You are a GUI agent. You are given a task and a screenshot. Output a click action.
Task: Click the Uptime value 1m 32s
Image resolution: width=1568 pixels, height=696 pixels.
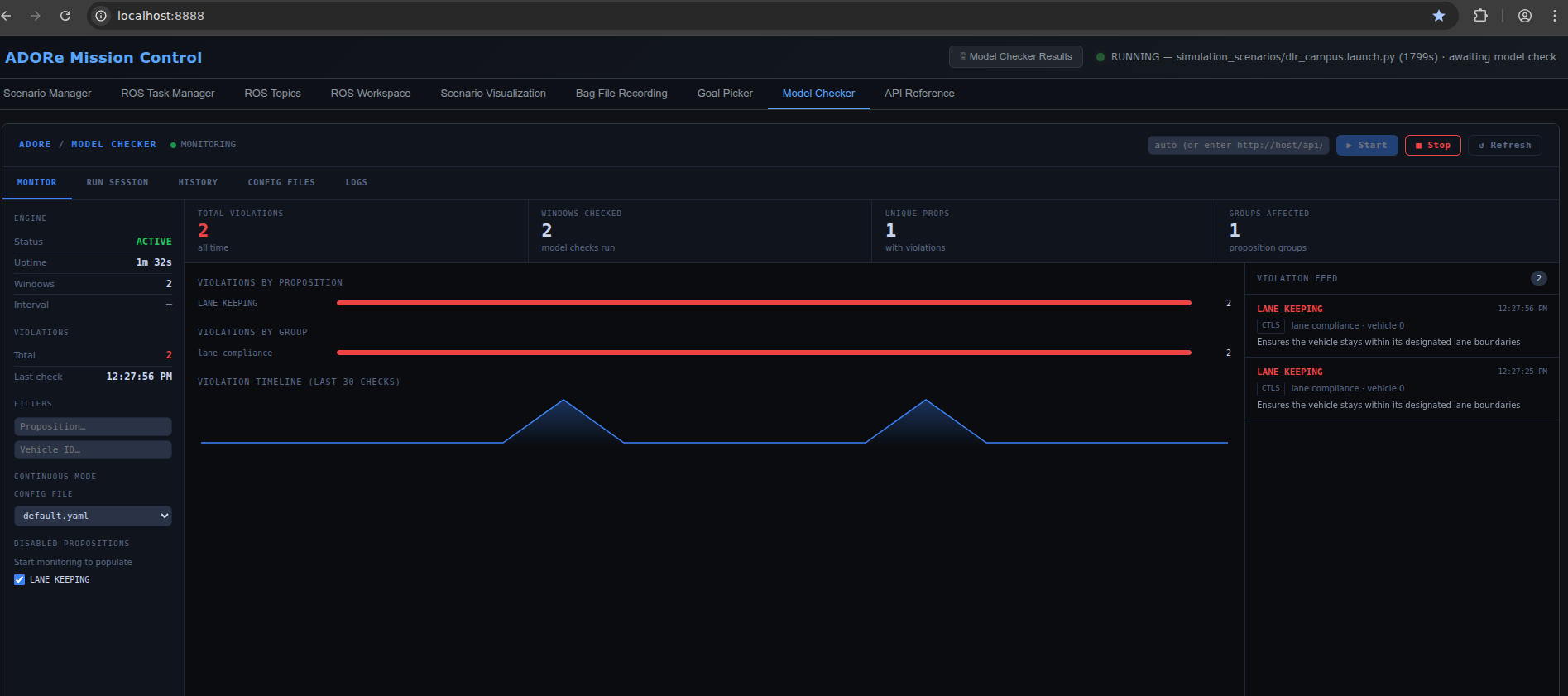pyautogui.click(x=154, y=262)
